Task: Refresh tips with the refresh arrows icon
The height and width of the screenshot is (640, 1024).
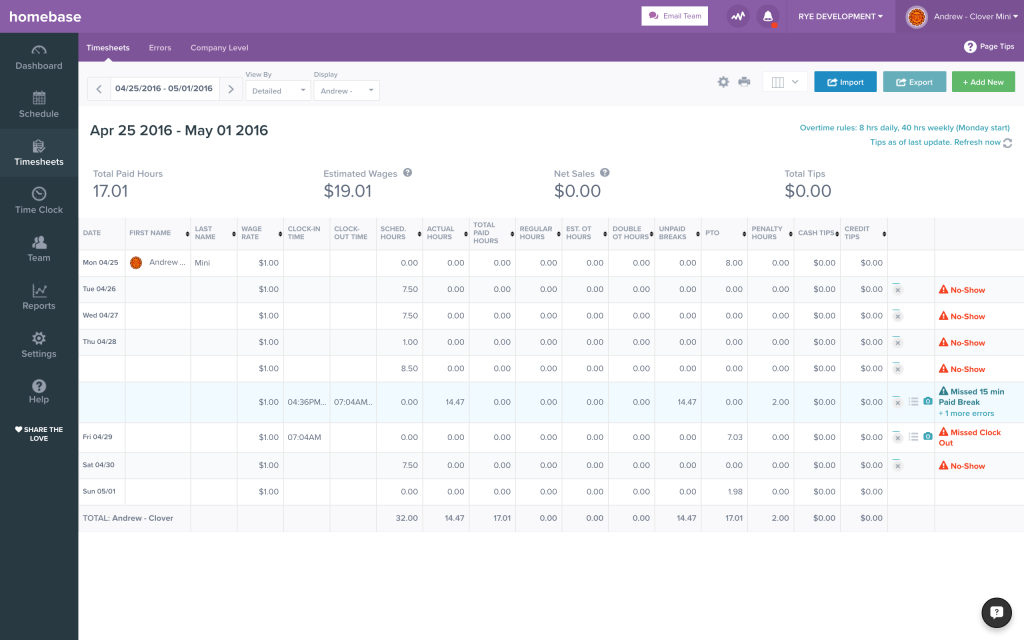Action: point(1007,143)
